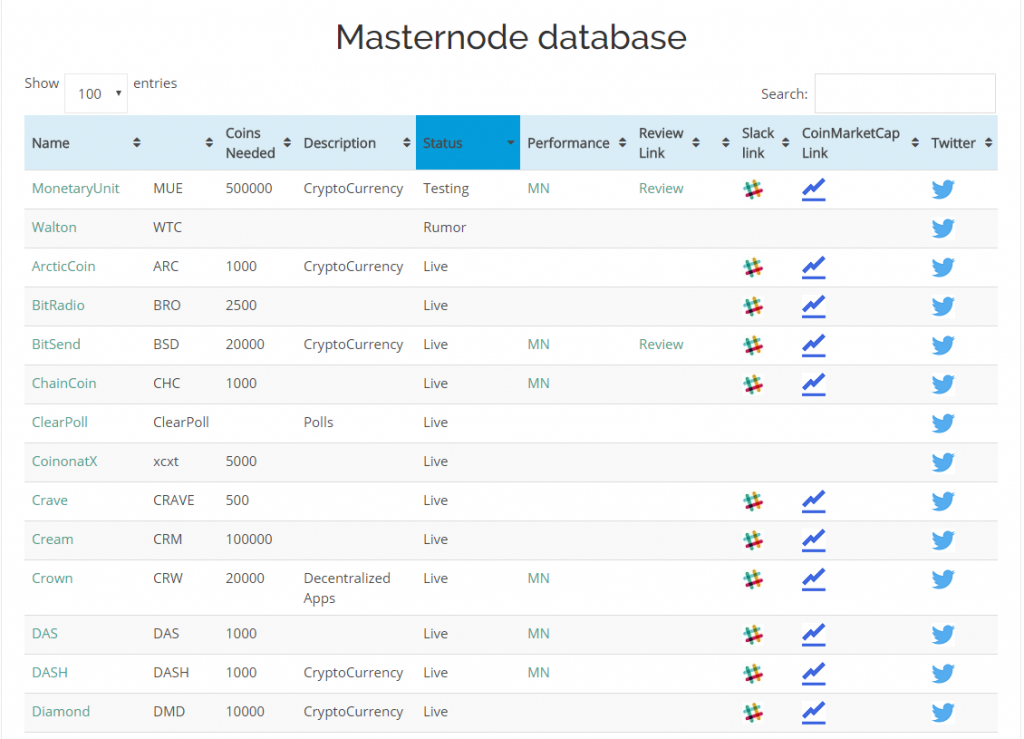Open the CoinonatX name link
This screenshot has width=1024, height=739.
(x=65, y=461)
